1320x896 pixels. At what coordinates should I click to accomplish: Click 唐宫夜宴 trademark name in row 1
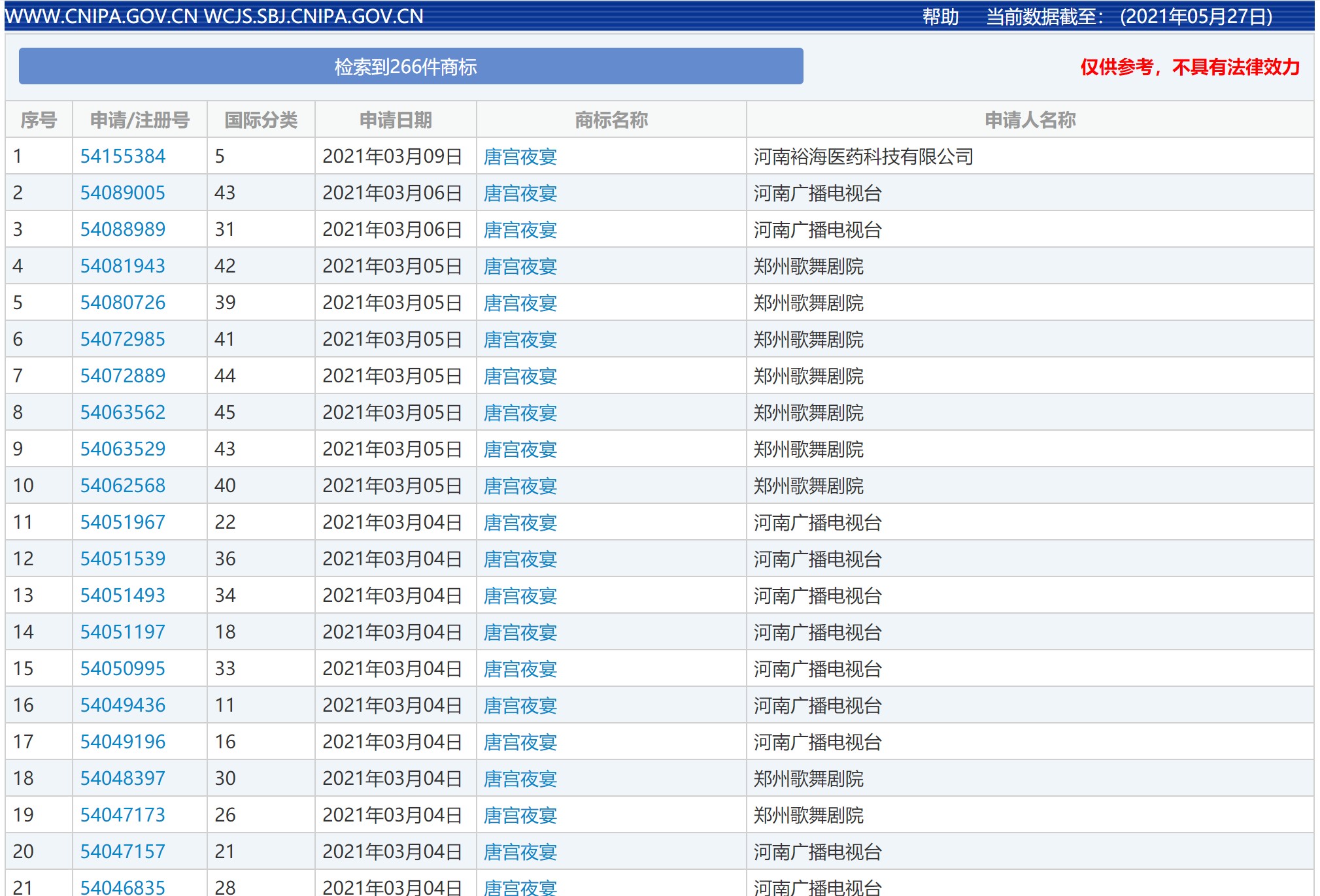coord(520,156)
